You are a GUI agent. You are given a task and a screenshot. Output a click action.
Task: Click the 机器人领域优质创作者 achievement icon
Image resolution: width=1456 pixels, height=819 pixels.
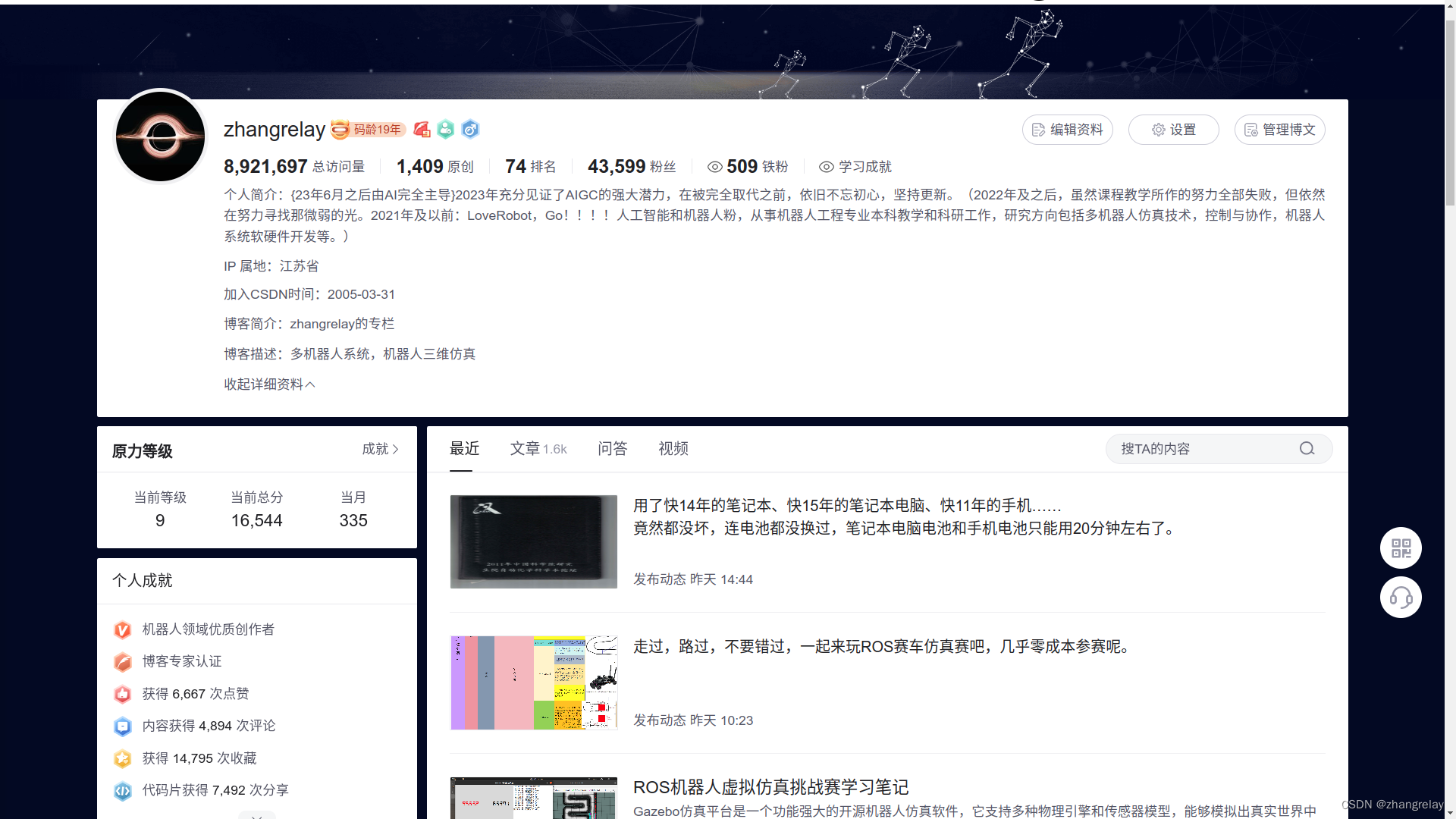pyautogui.click(x=122, y=629)
